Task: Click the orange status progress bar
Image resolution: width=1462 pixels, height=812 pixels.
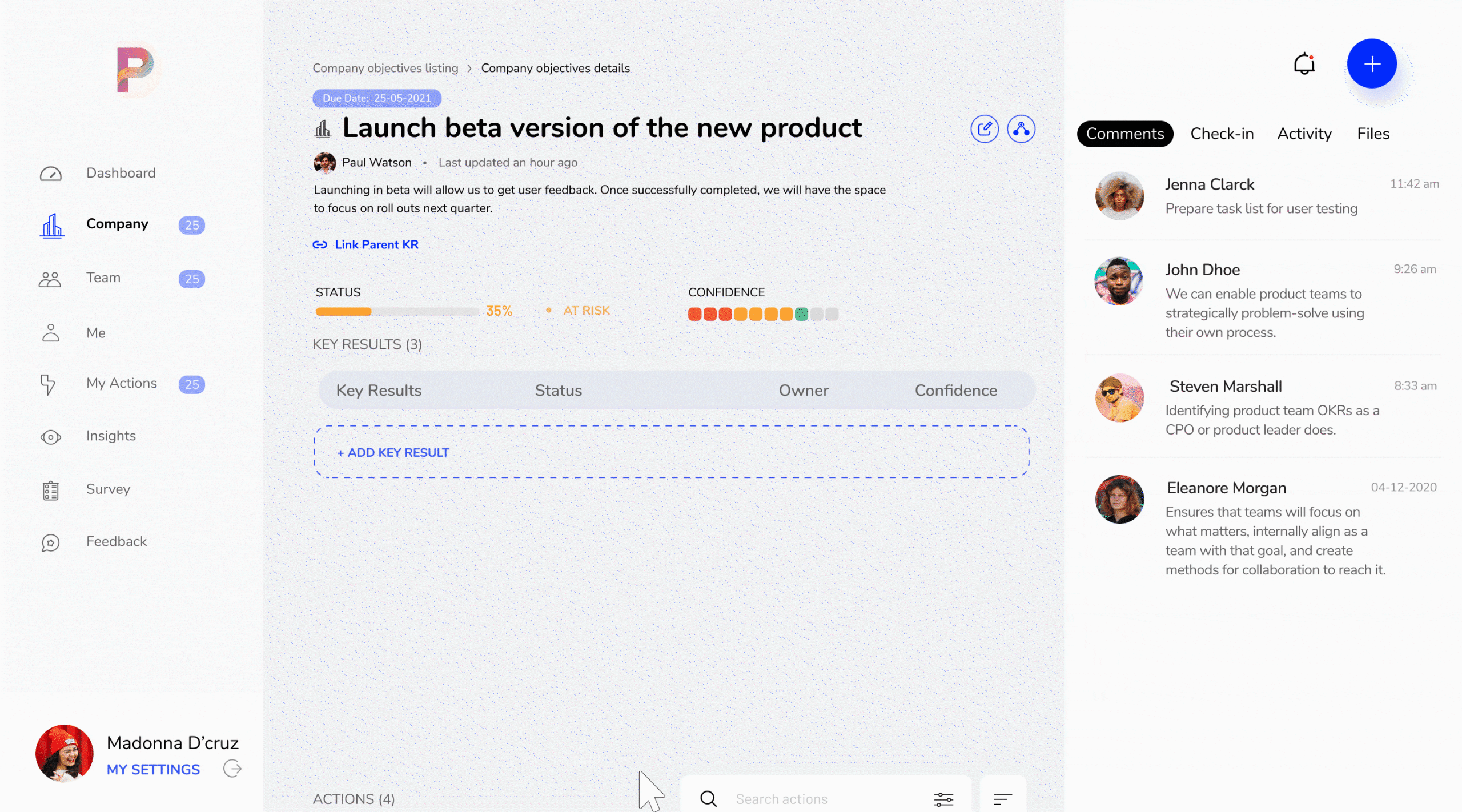Action: [343, 311]
